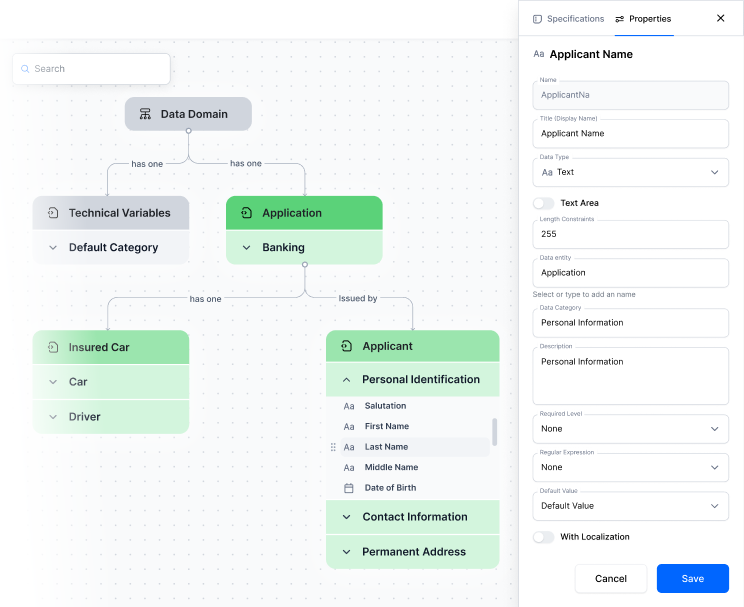Screen dimensions: 744x607
Task: Open the Required Level dropdown
Action: tap(630, 429)
